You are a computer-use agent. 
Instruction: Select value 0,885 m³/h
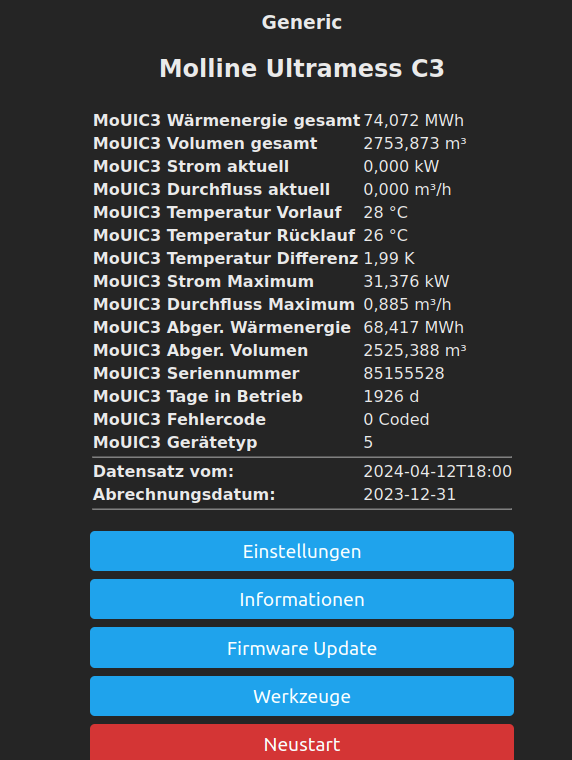tap(407, 304)
